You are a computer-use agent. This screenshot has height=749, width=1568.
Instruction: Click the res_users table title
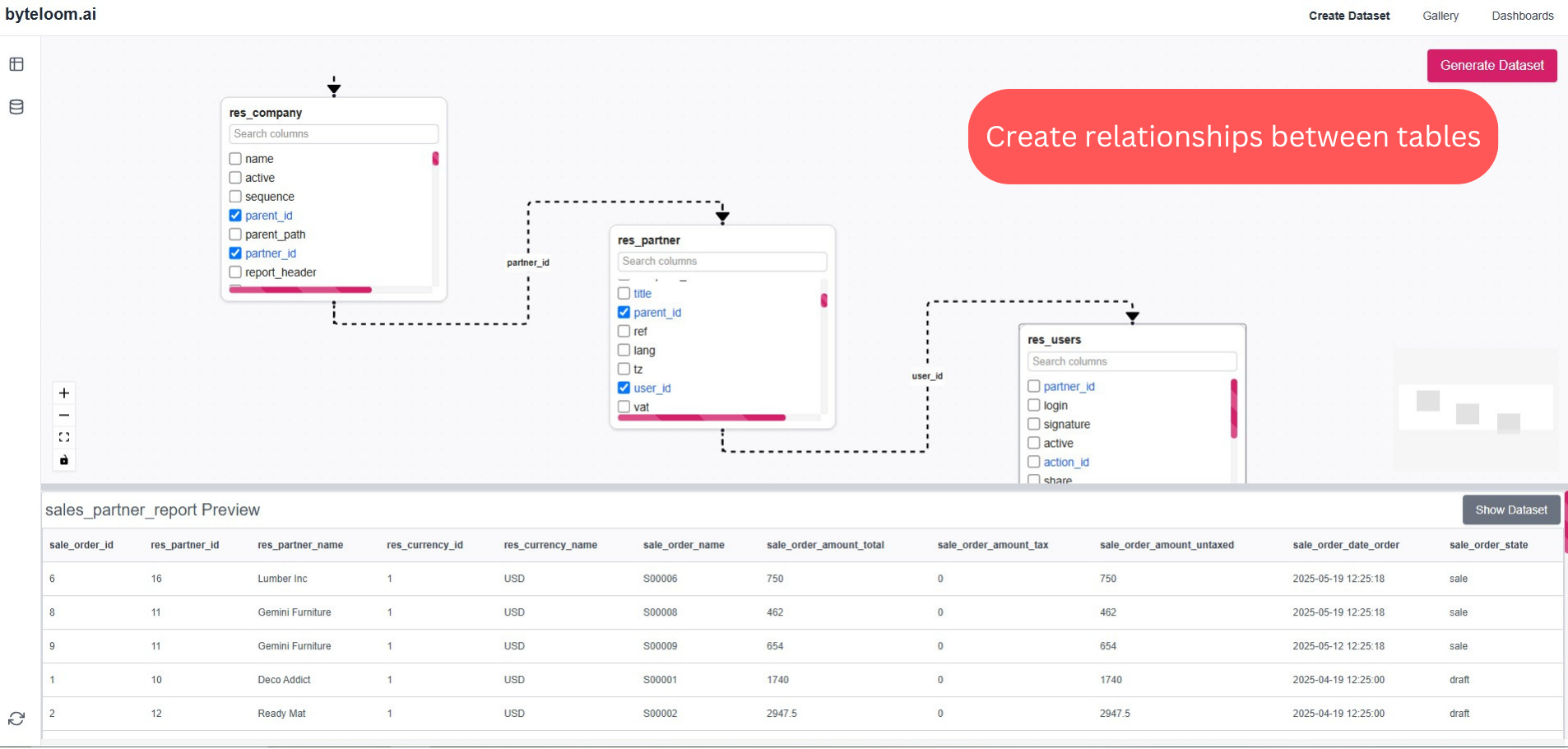[x=1054, y=340]
